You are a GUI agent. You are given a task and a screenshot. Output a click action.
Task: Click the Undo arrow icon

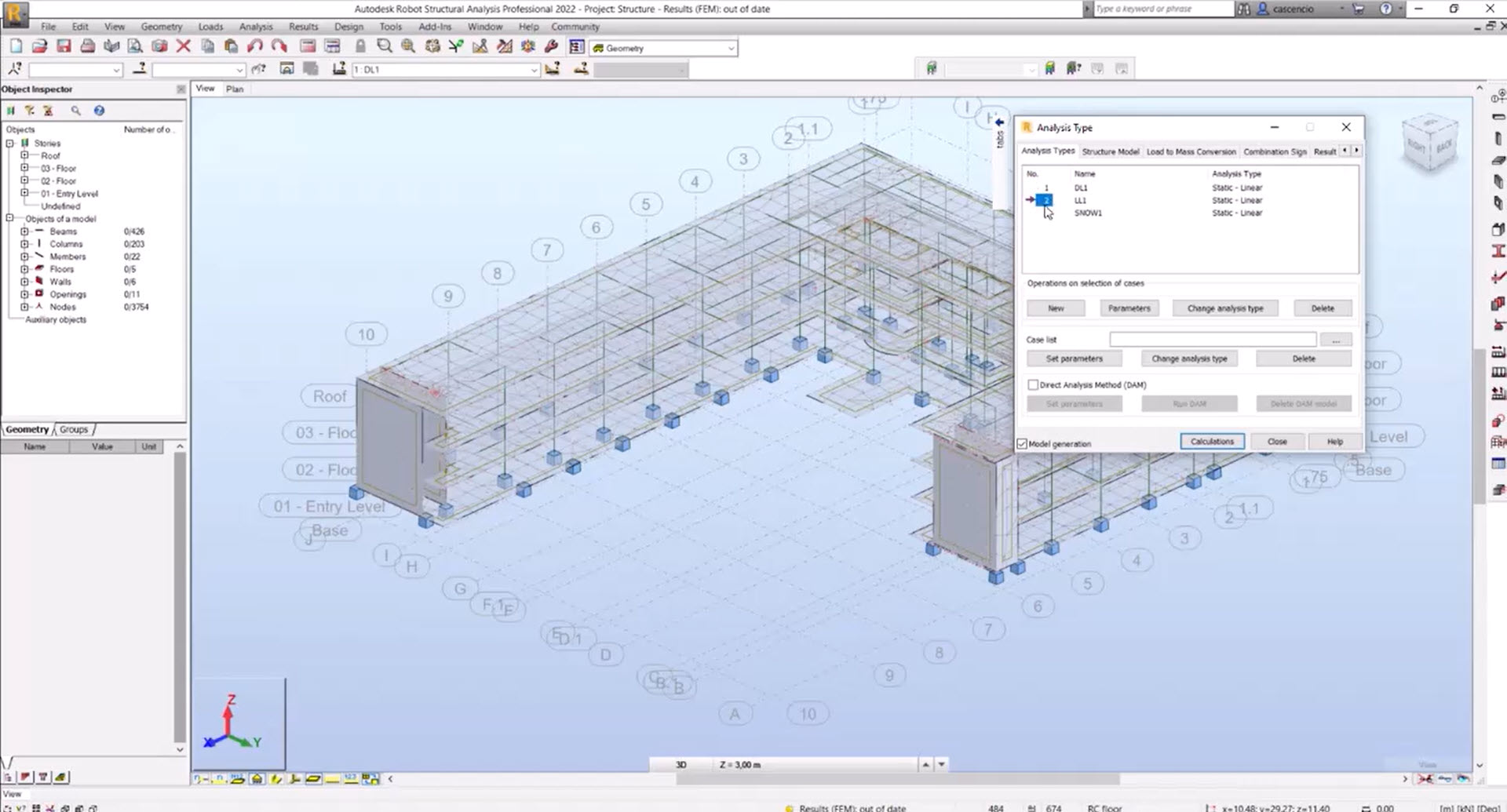point(255,47)
